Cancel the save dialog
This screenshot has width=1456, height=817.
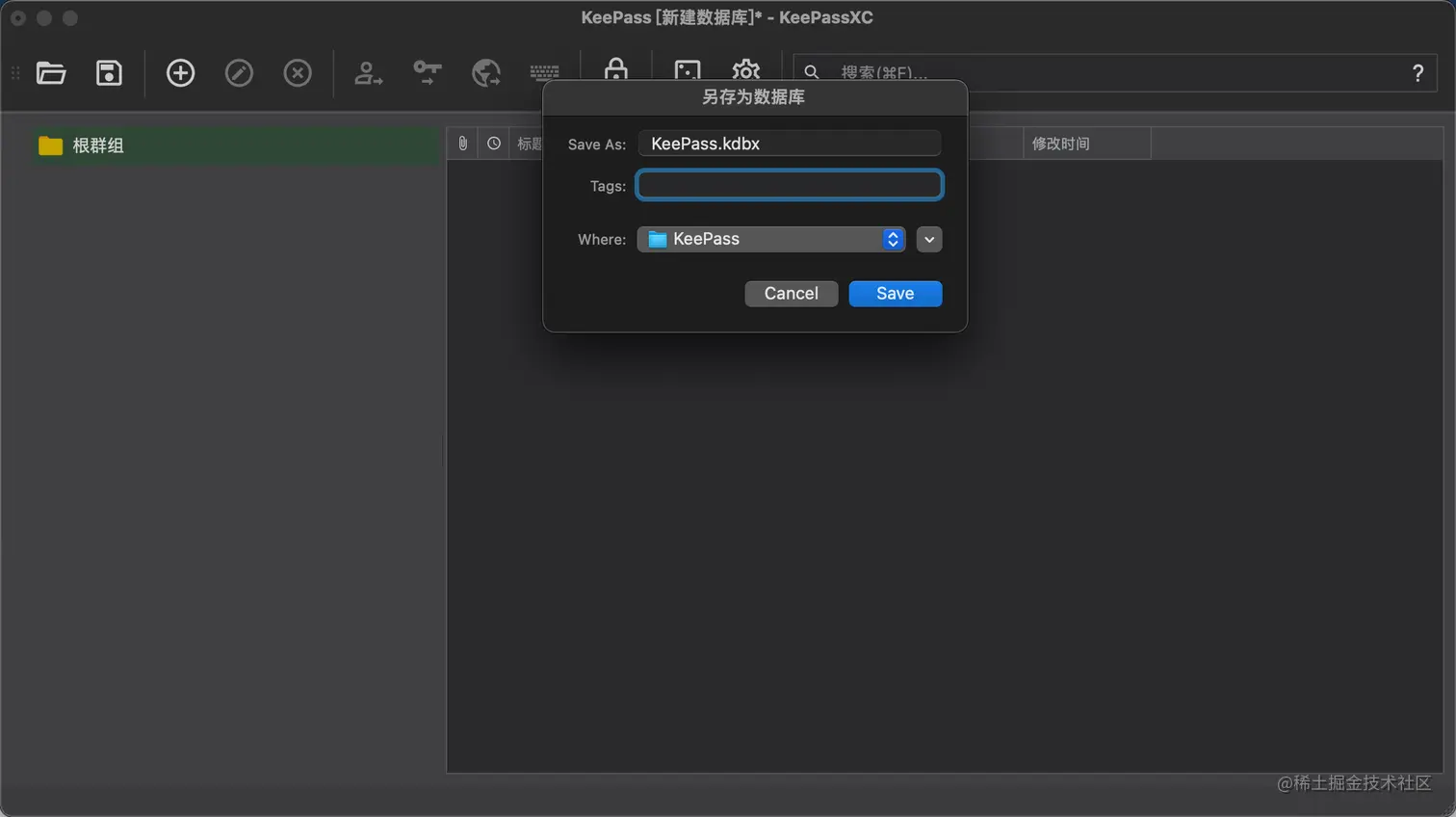click(792, 294)
